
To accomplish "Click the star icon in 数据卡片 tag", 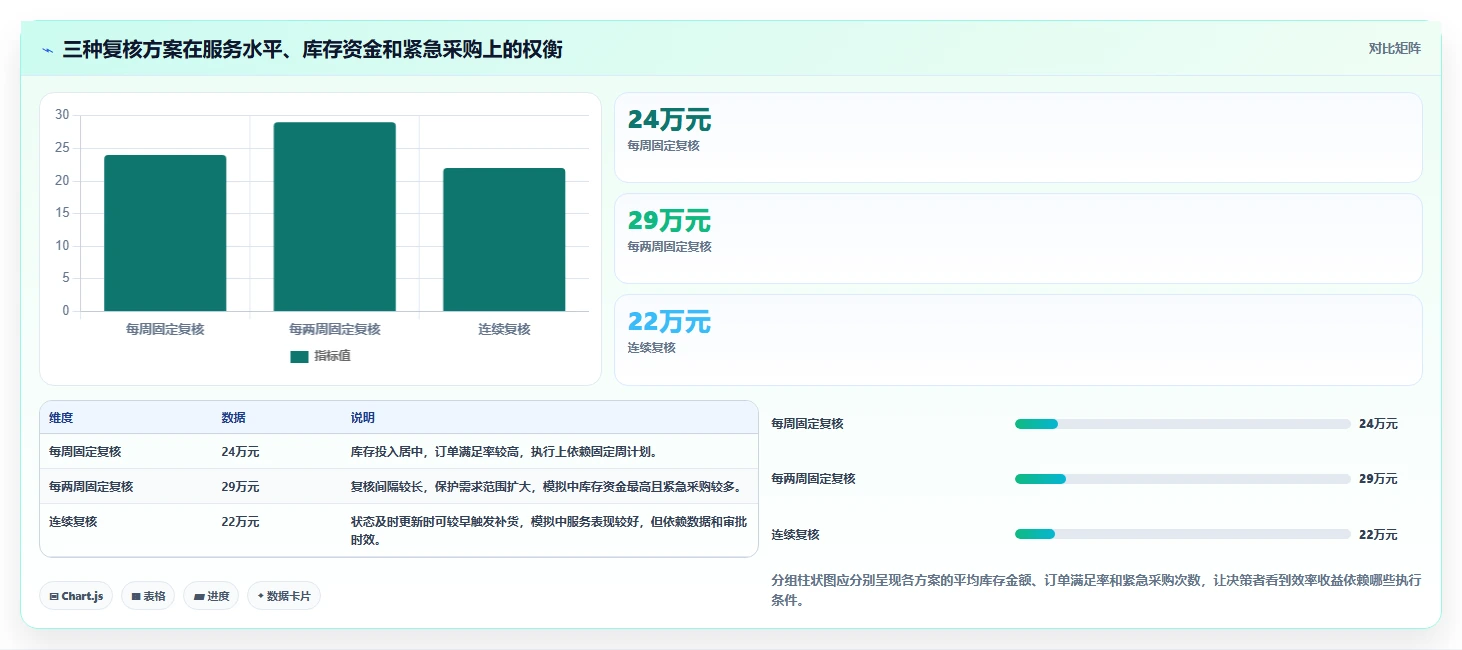I will [261, 596].
